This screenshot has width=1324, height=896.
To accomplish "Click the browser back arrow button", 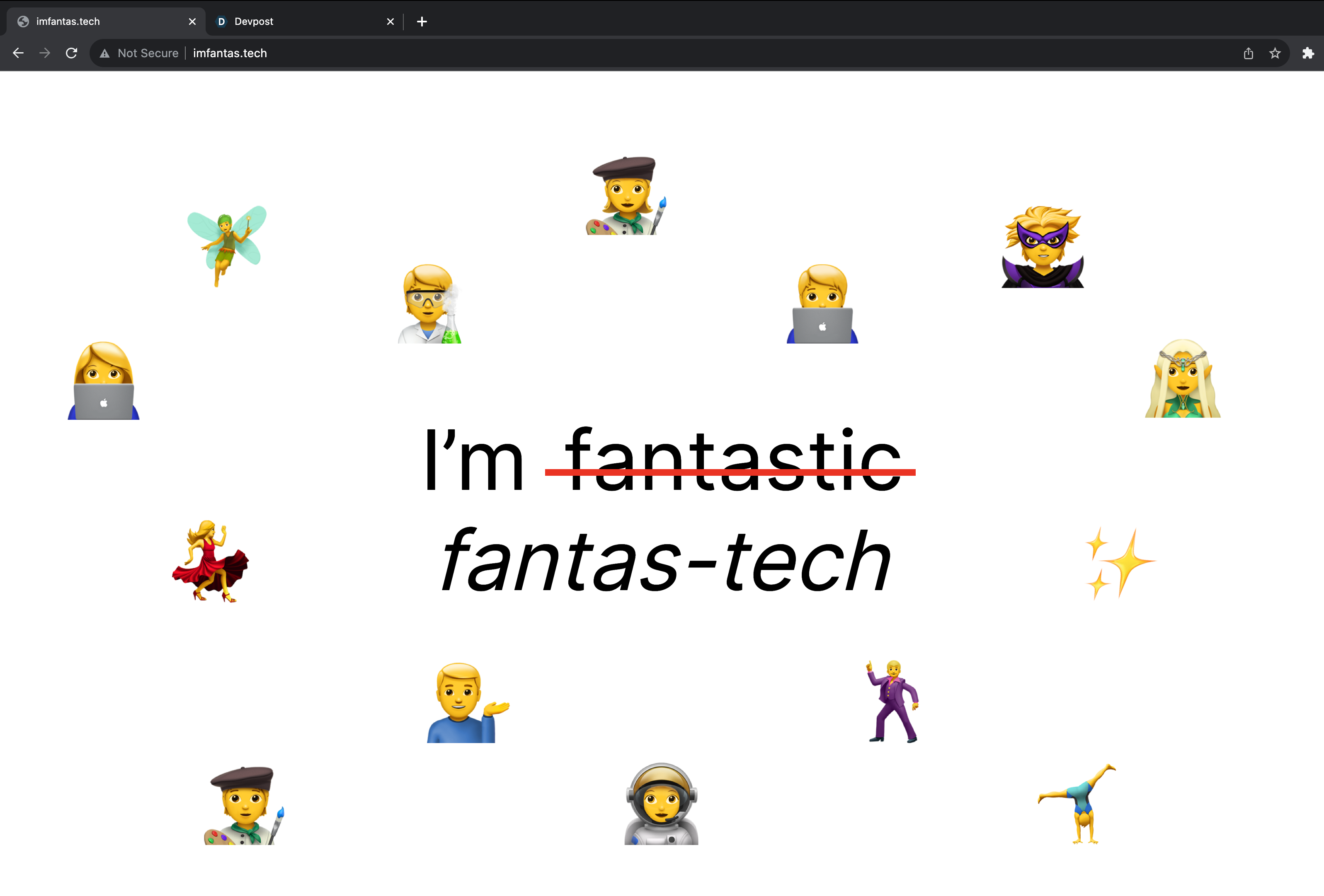I will pos(18,53).
